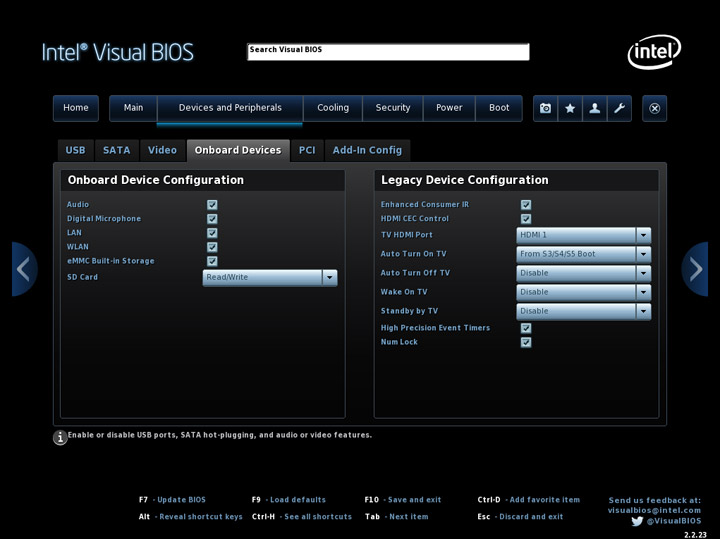
Task: Toggle the Digital Microphone checkbox
Action: 212,219
